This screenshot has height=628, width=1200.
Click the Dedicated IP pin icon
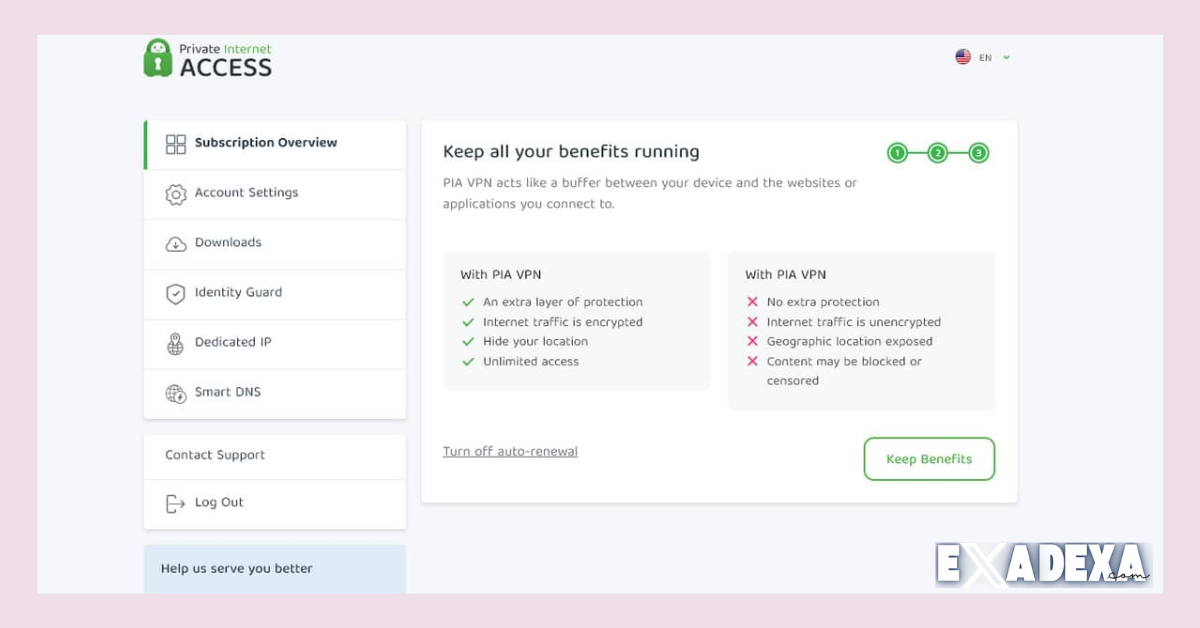point(176,344)
